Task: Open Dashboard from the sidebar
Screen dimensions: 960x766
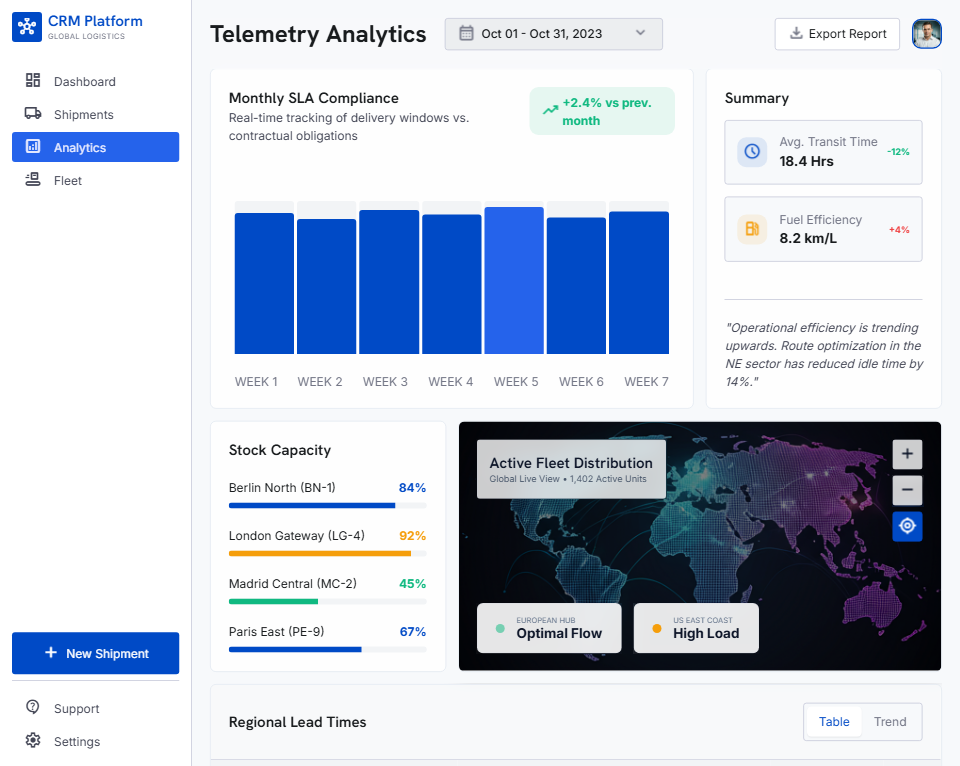Action: point(96,81)
